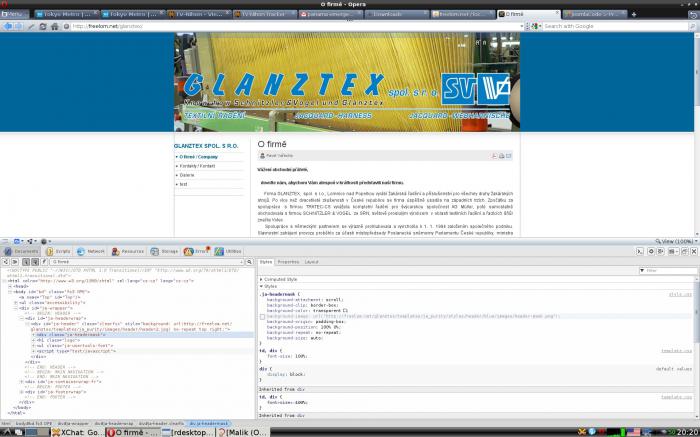Screen dimensions: 700x437
Task: Collapse div ja-wrapper node in DOM tree
Action: tap(16, 308)
